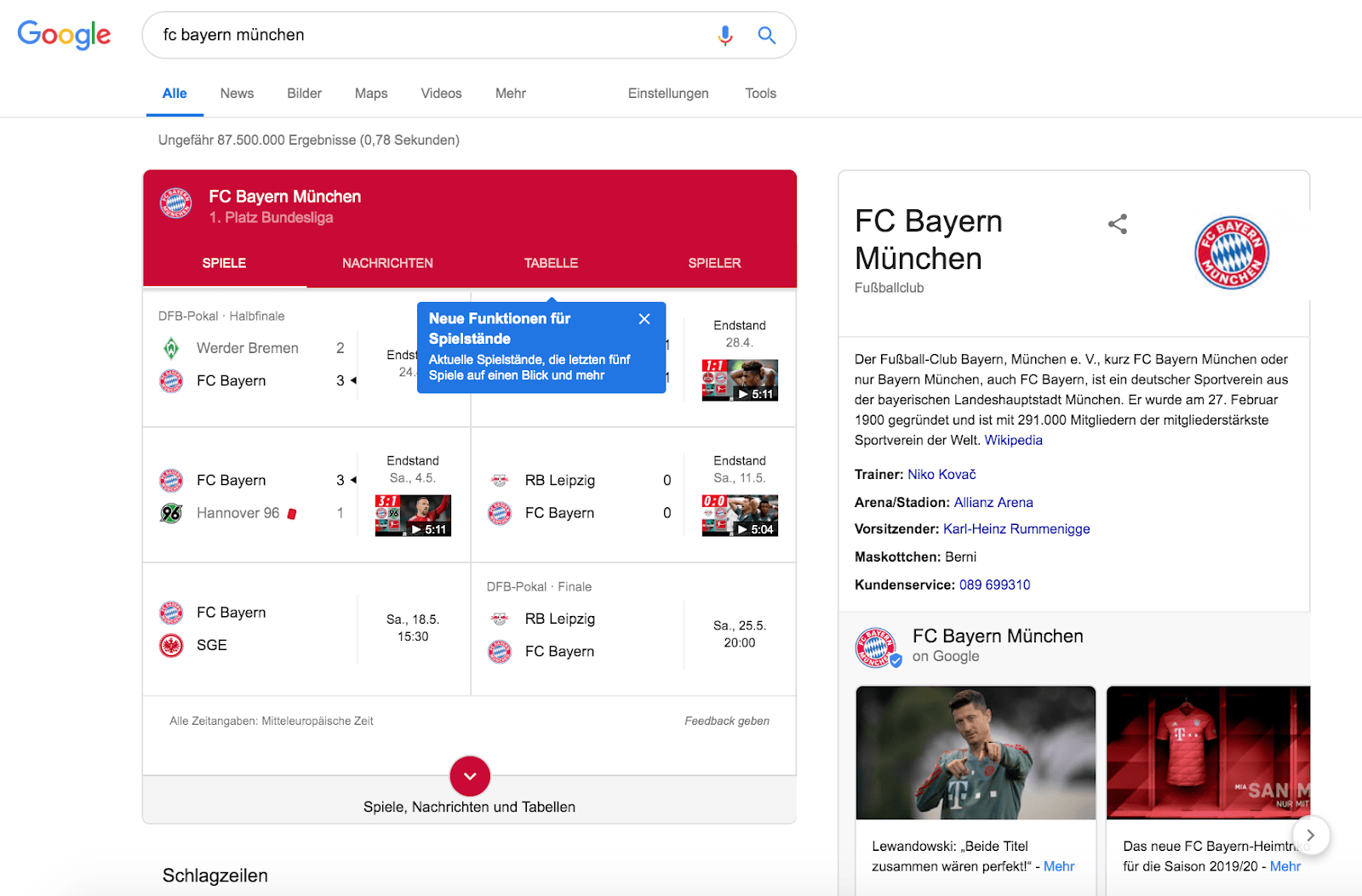Click the Google logo

[x=64, y=34]
